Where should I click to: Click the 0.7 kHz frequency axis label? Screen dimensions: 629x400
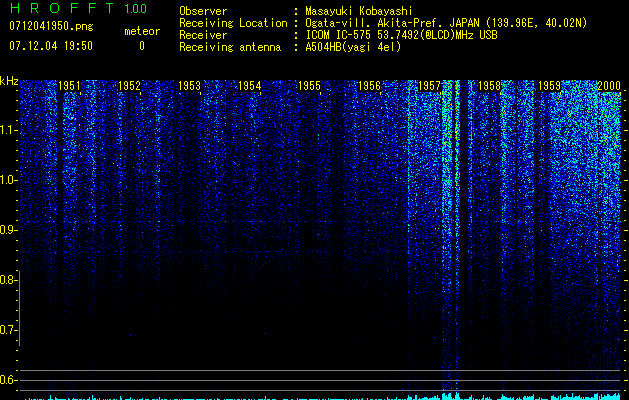7,330
